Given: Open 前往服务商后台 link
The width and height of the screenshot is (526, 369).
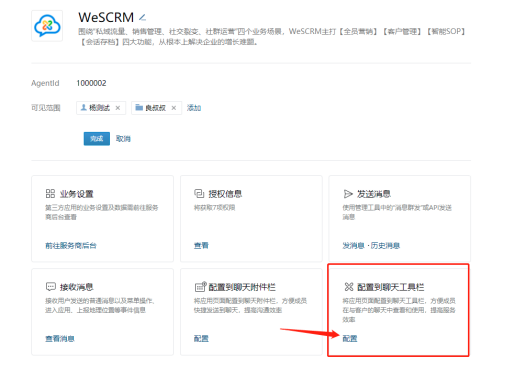Looking at the screenshot, I should click(x=71, y=246).
